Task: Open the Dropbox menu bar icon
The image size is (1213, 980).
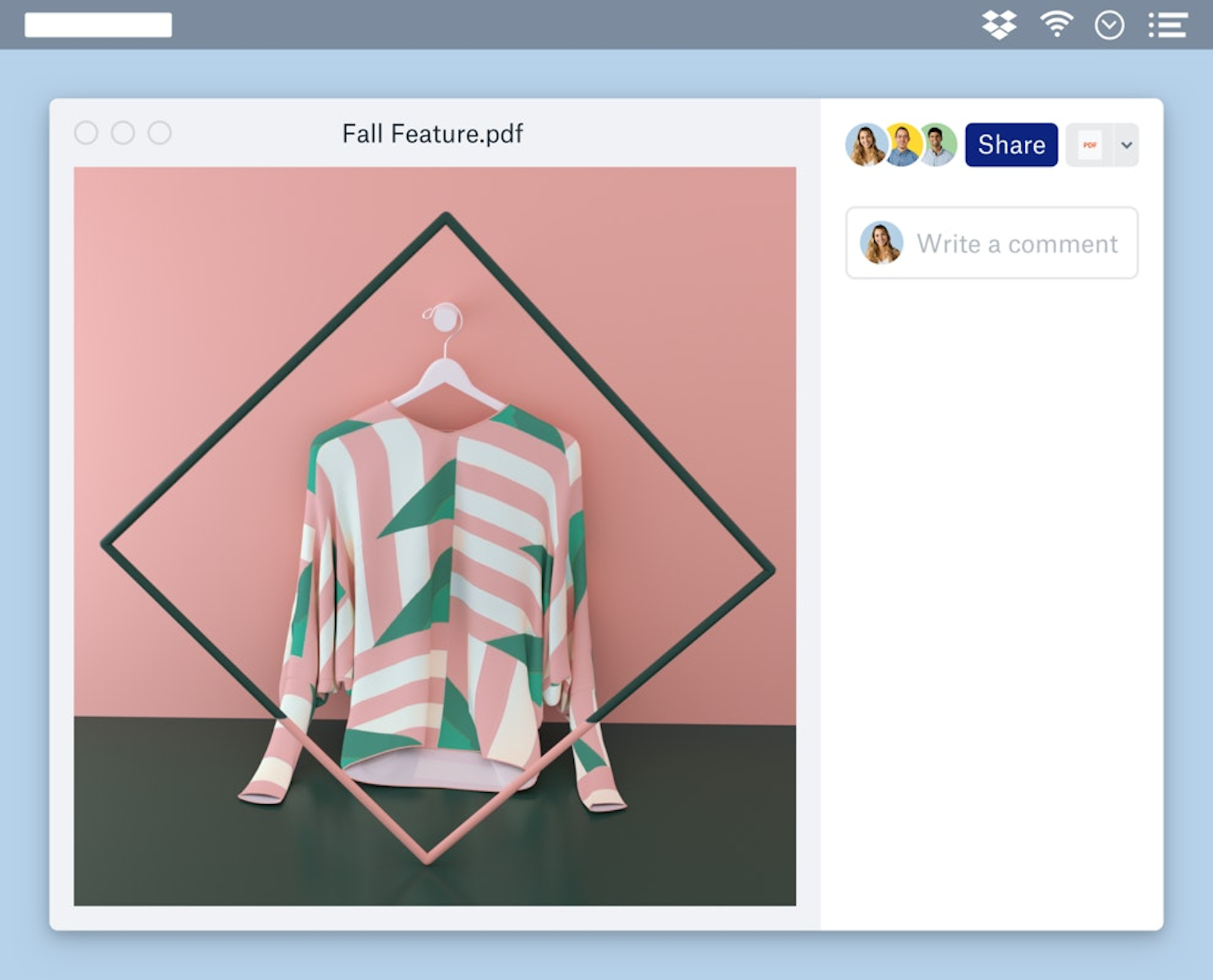Action: (998, 25)
